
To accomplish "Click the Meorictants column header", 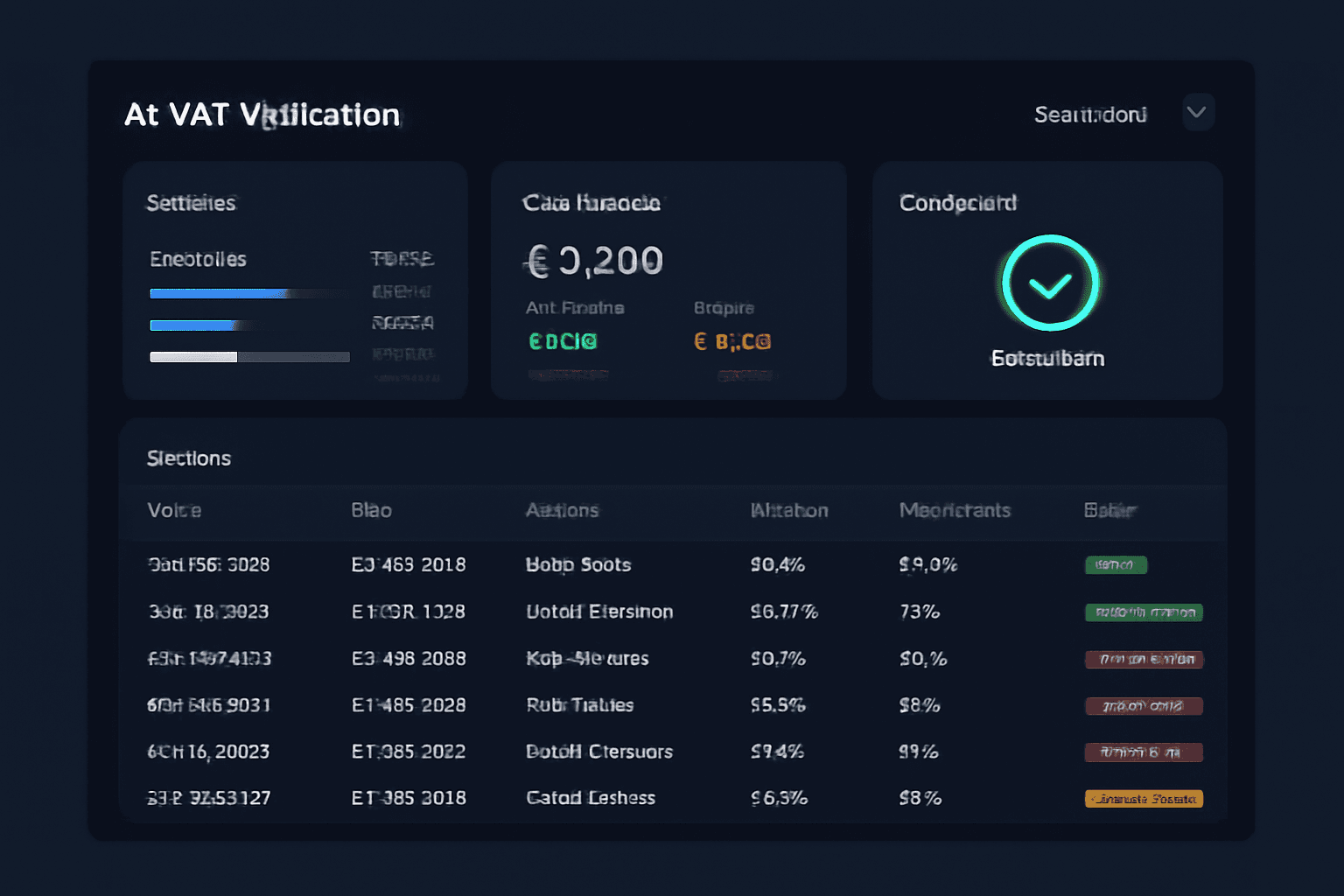I will (x=955, y=510).
